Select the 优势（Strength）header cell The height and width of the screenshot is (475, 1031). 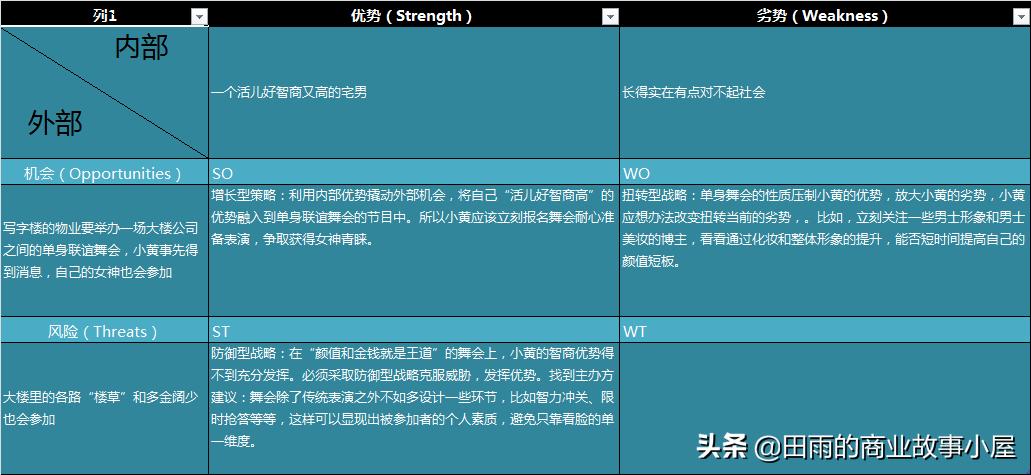412,16
